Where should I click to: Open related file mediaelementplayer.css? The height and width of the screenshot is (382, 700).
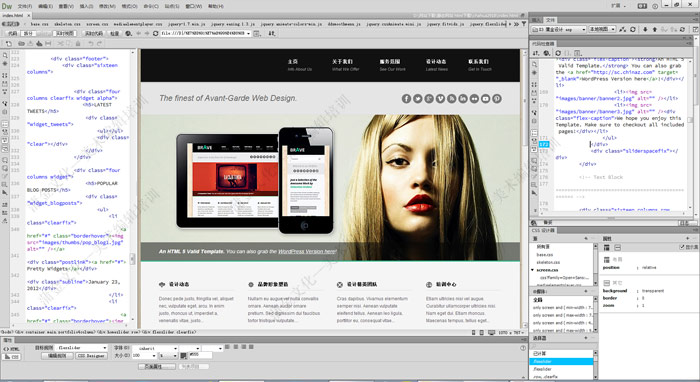(138, 24)
